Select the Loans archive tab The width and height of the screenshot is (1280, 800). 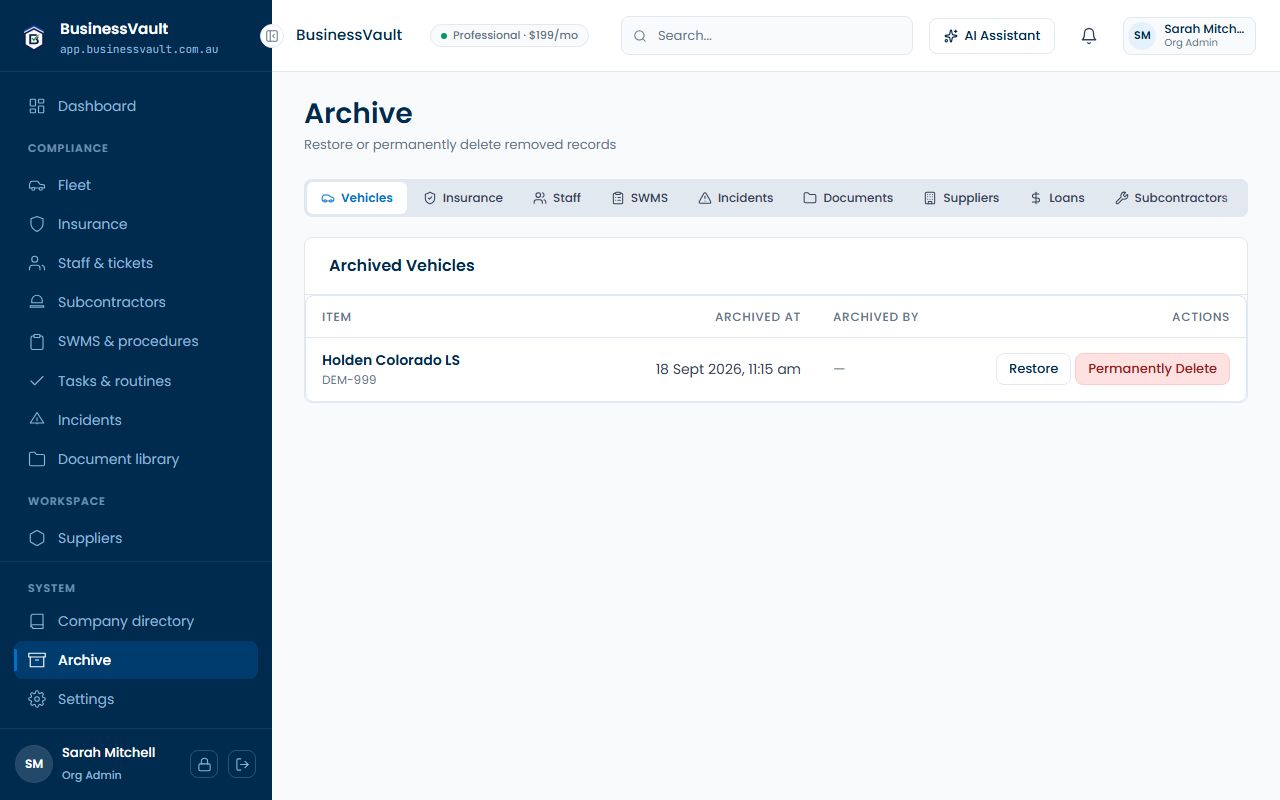pos(1057,198)
